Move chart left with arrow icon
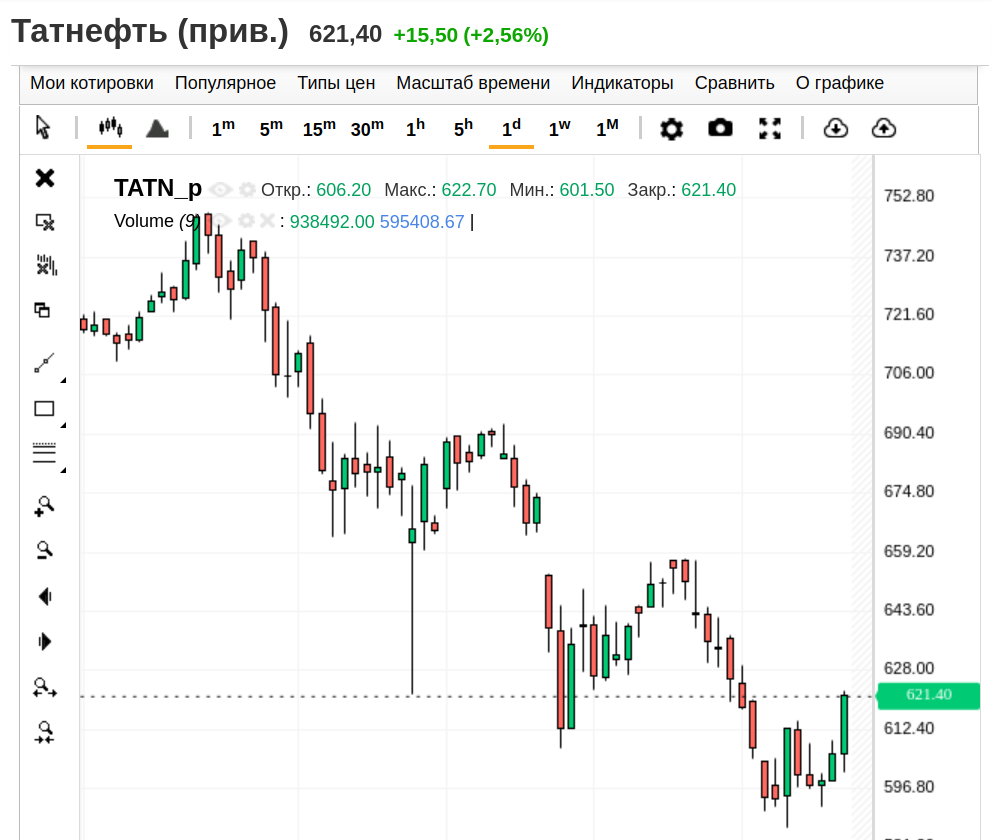Viewport: 991px width, 840px height. click(44, 597)
